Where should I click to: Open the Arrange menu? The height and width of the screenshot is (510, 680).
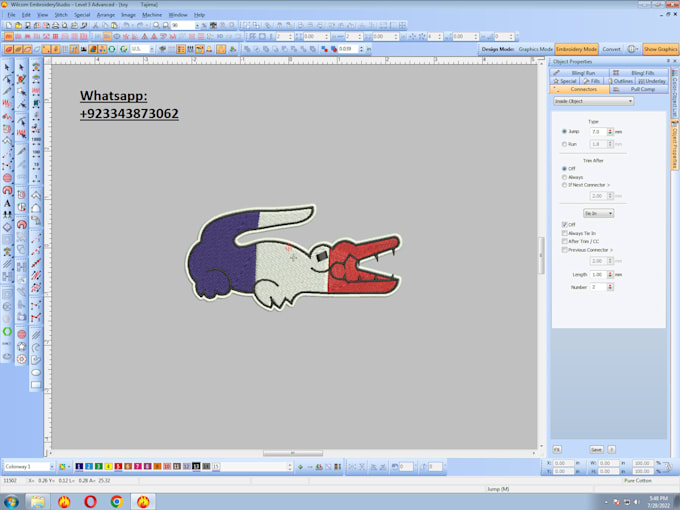pos(105,15)
